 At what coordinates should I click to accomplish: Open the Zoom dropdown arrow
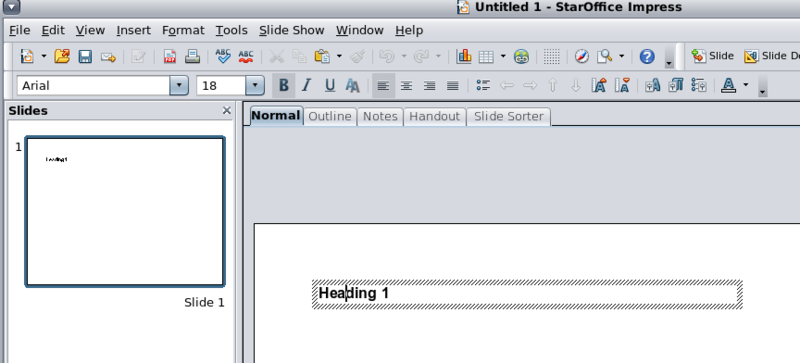pos(621,56)
